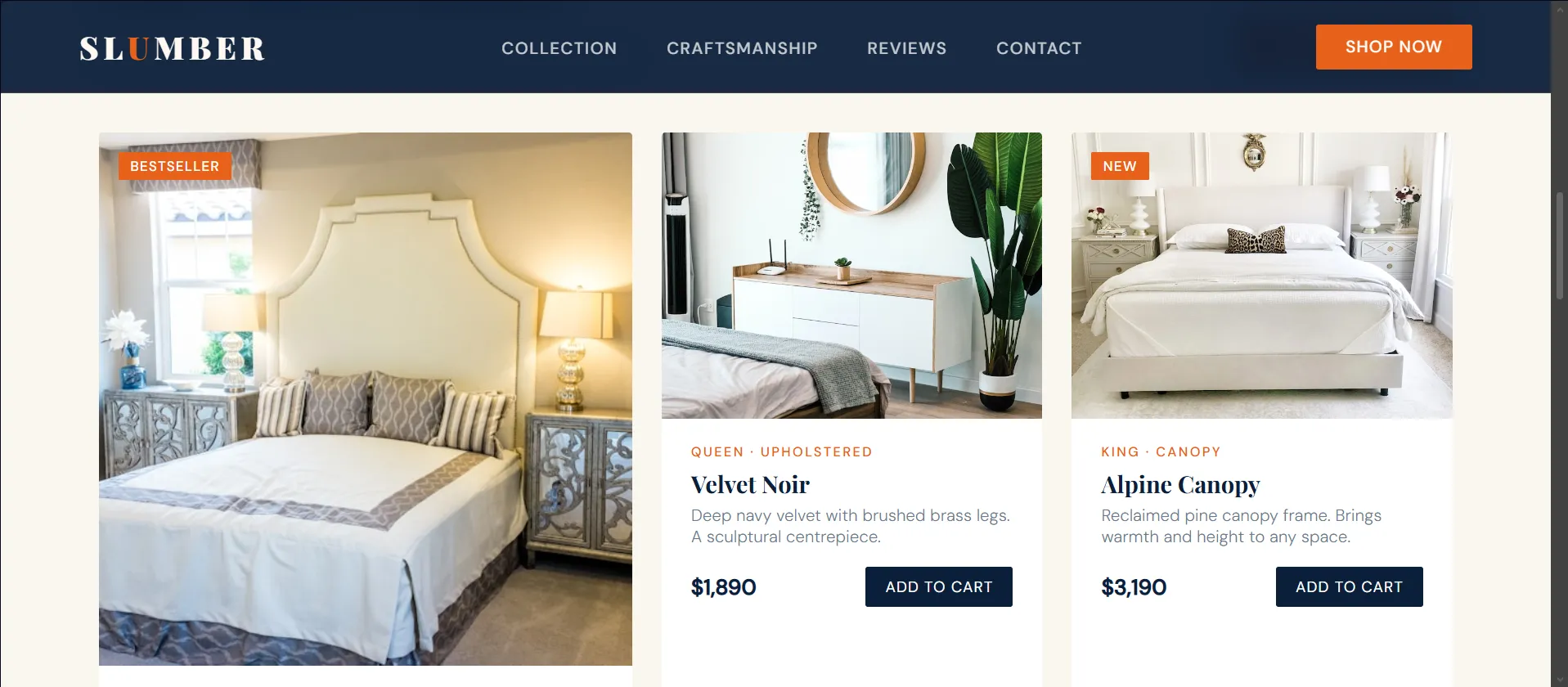The width and height of the screenshot is (1568, 687).
Task: Click the orange Shop Now button
Action: 1394,47
